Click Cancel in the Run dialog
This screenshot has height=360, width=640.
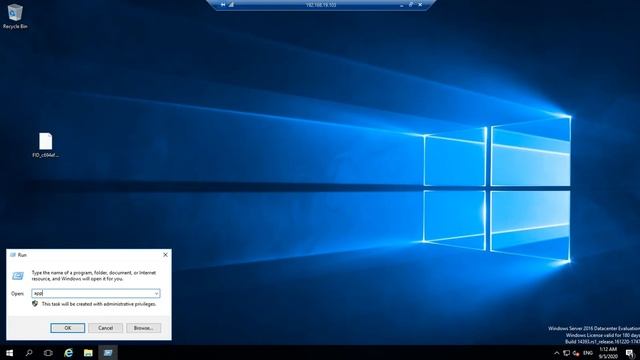pos(105,328)
